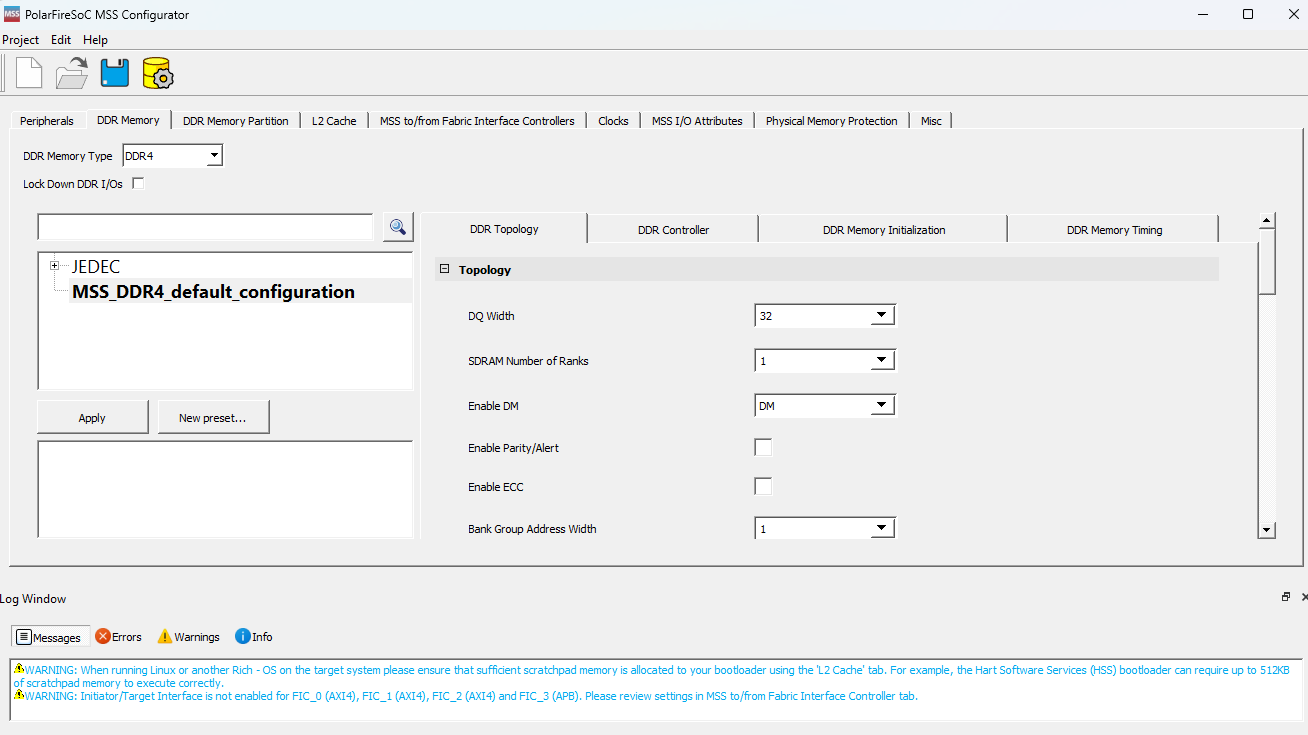Screen dimensions: 1308x735
Task: Filter the log by Warnings icon
Action: pyautogui.click(x=165, y=636)
